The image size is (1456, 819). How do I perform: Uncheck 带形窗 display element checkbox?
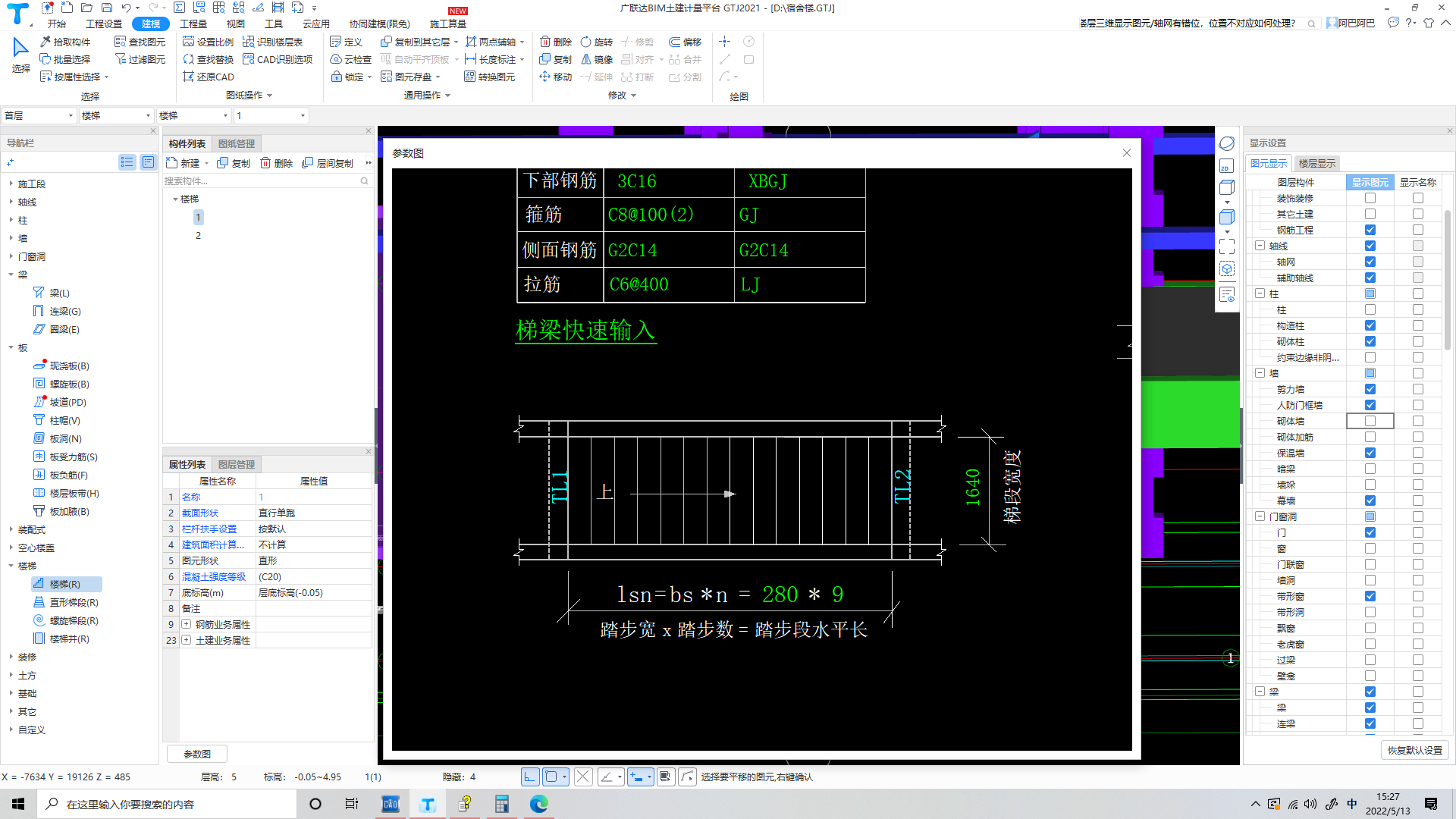(1370, 596)
